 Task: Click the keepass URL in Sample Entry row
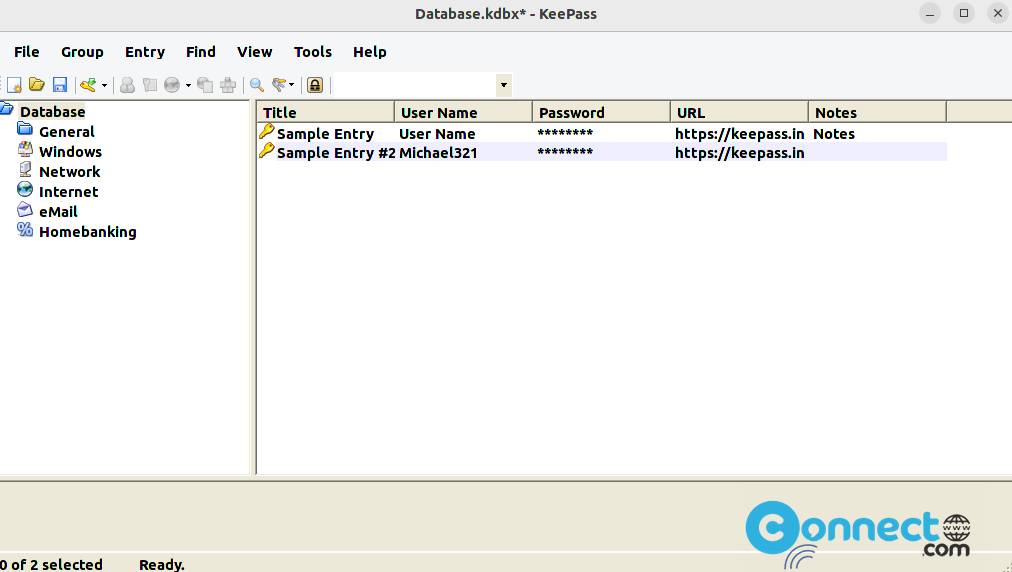click(740, 134)
